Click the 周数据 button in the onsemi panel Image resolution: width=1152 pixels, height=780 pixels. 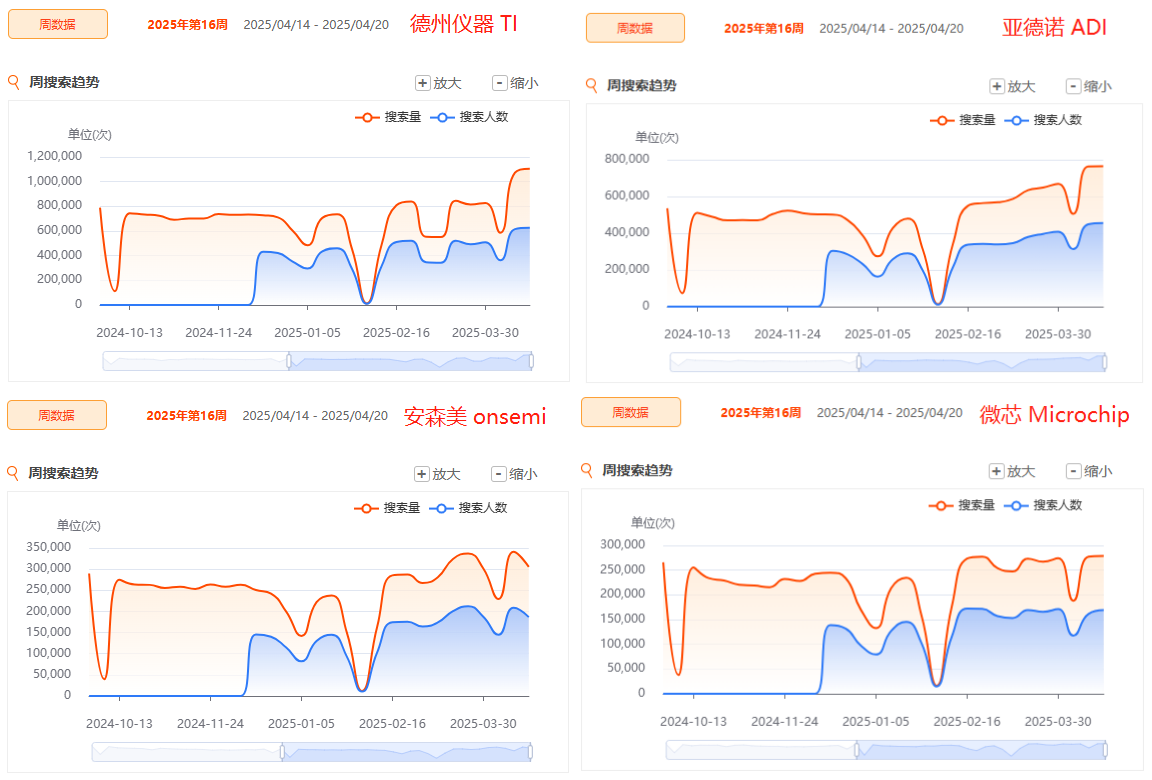point(57,415)
